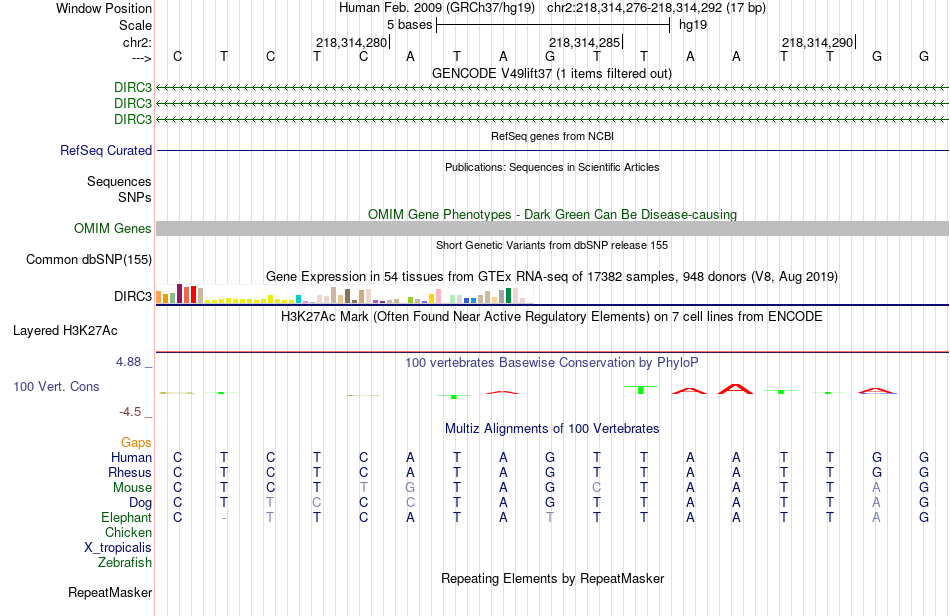This screenshot has width=950, height=616.
Task: Click the 100 Vert. Cons label
Action: tap(56, 386)
